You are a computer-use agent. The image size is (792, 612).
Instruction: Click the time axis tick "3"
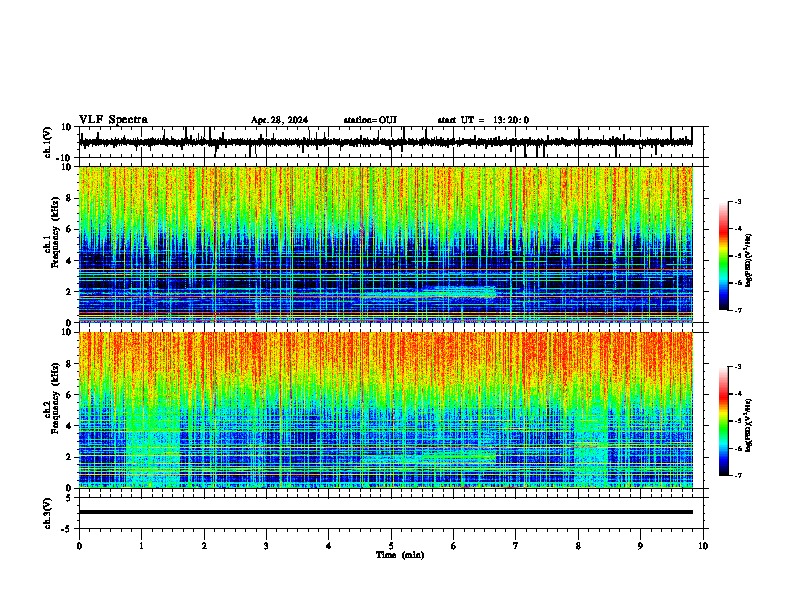(266, 546)
